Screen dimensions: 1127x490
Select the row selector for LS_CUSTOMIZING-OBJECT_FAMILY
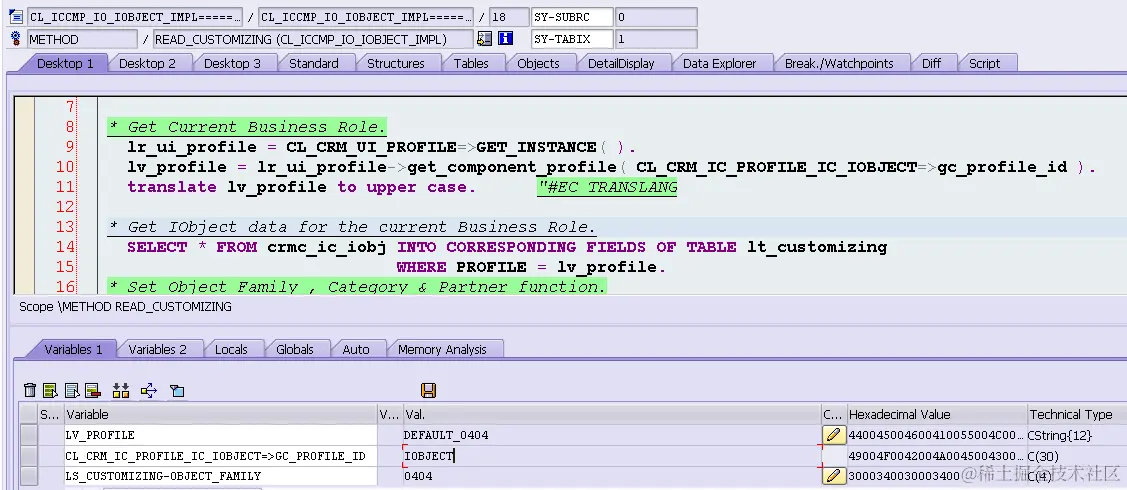(28, 476)
